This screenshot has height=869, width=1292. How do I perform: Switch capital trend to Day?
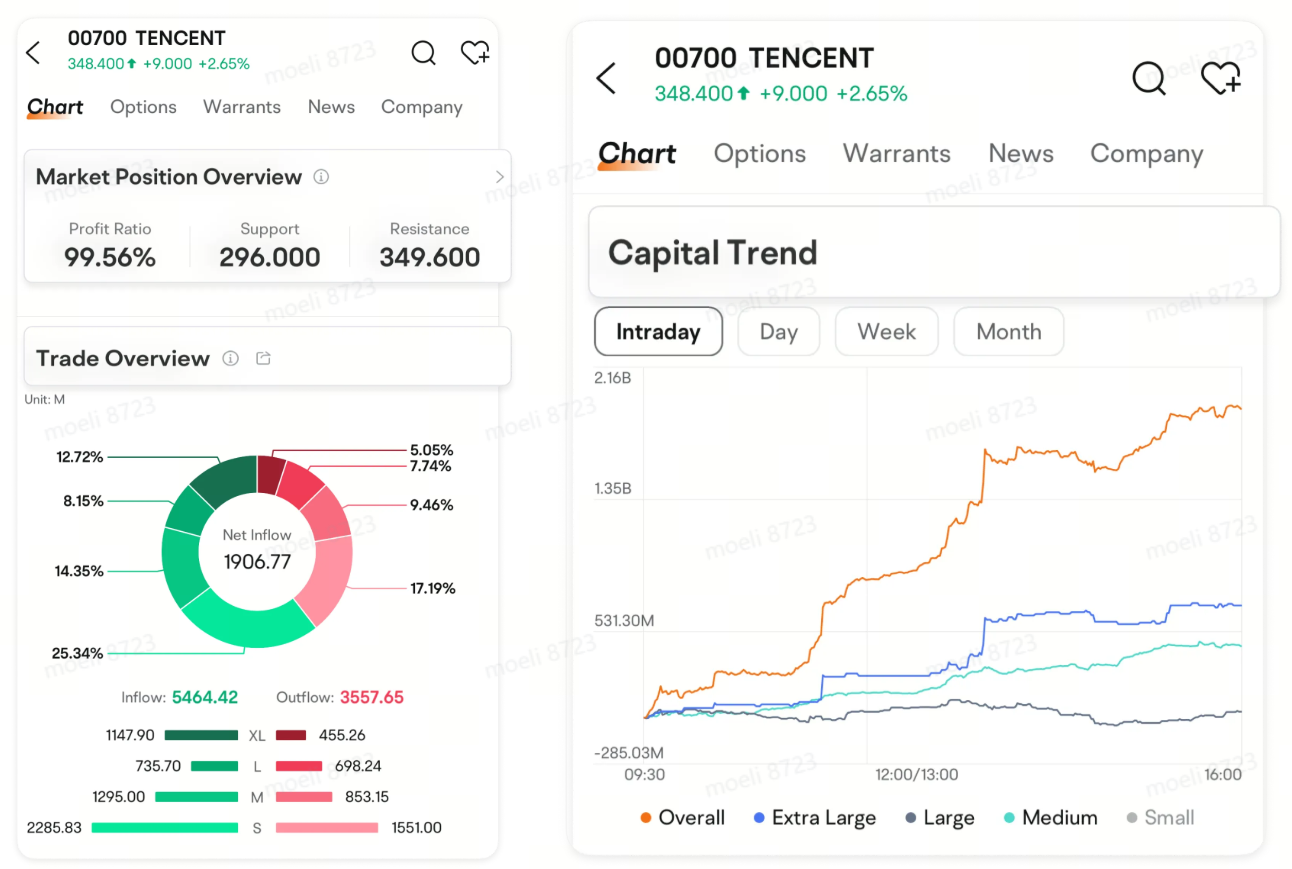(779, 331)
